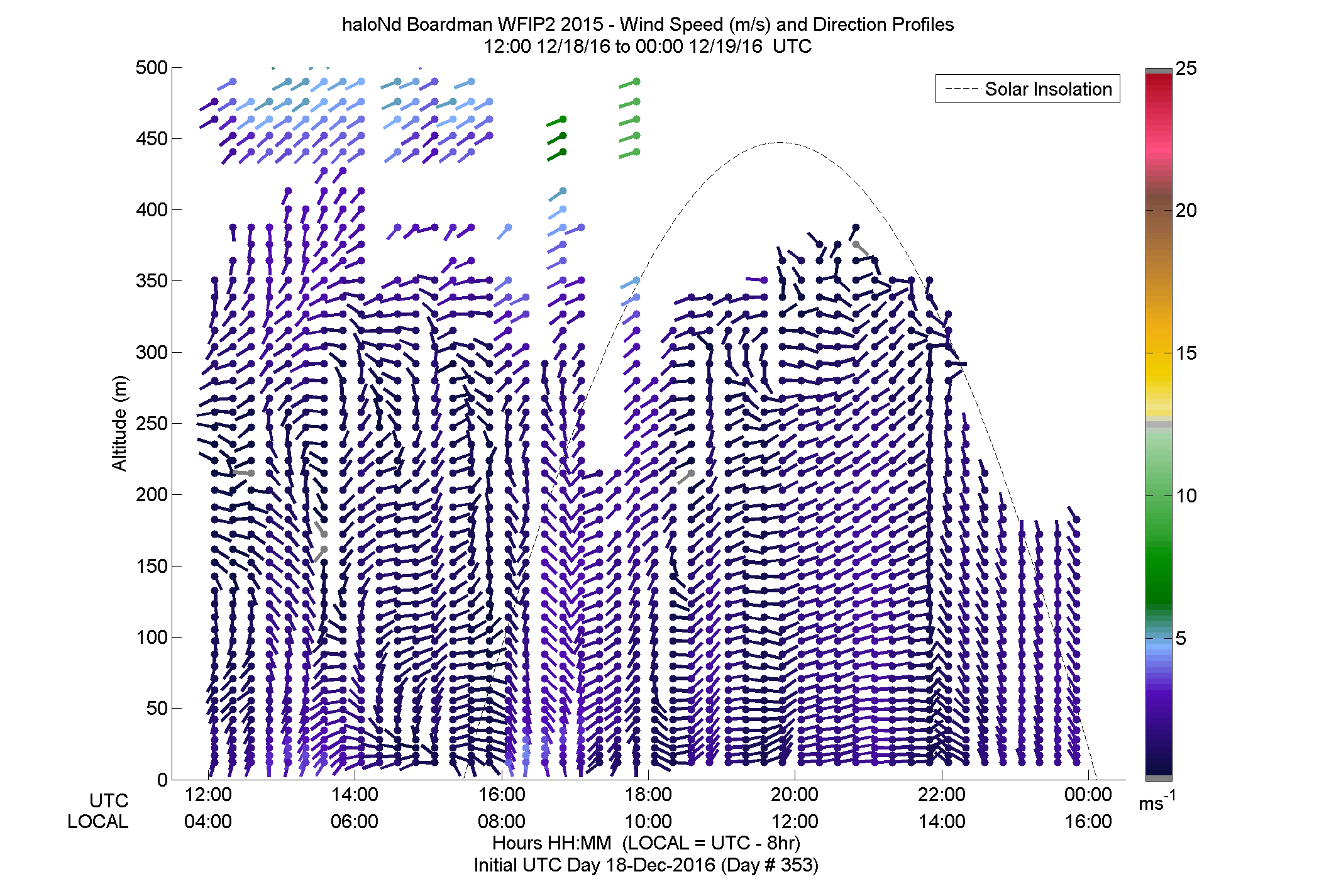1319x896 pixels.
Task: Click the colorbar label 15
Action: click(x=1186, y=353)
